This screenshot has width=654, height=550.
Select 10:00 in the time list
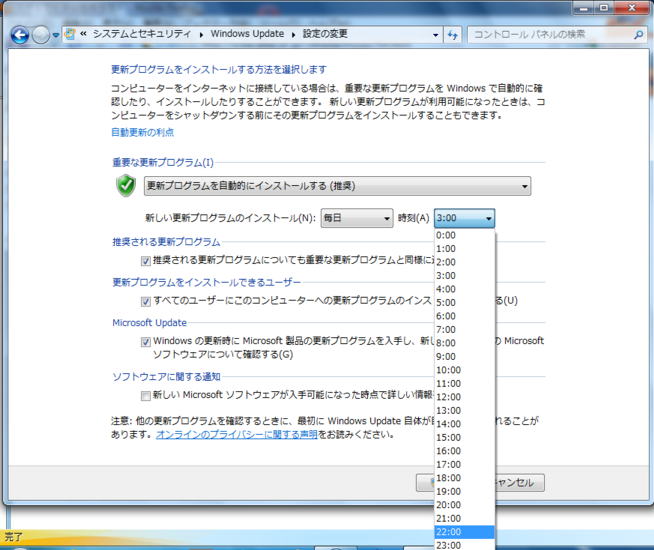click(464, 370)
